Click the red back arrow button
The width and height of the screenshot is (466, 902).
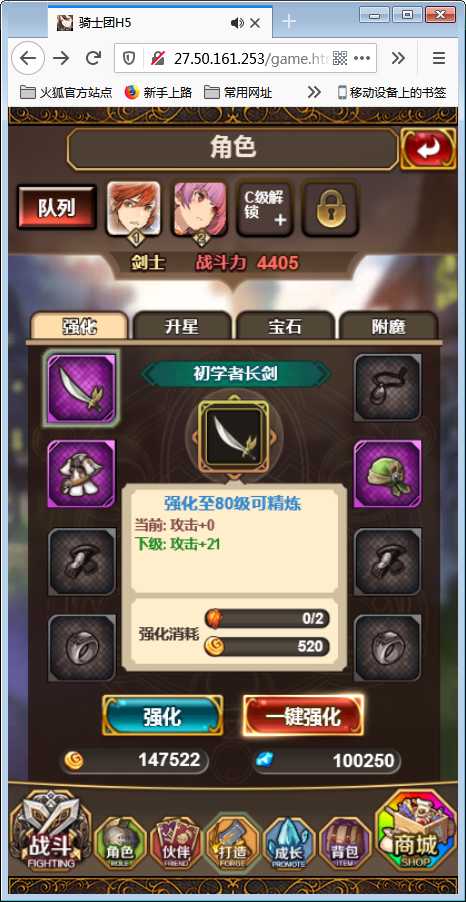coord(428,149)
